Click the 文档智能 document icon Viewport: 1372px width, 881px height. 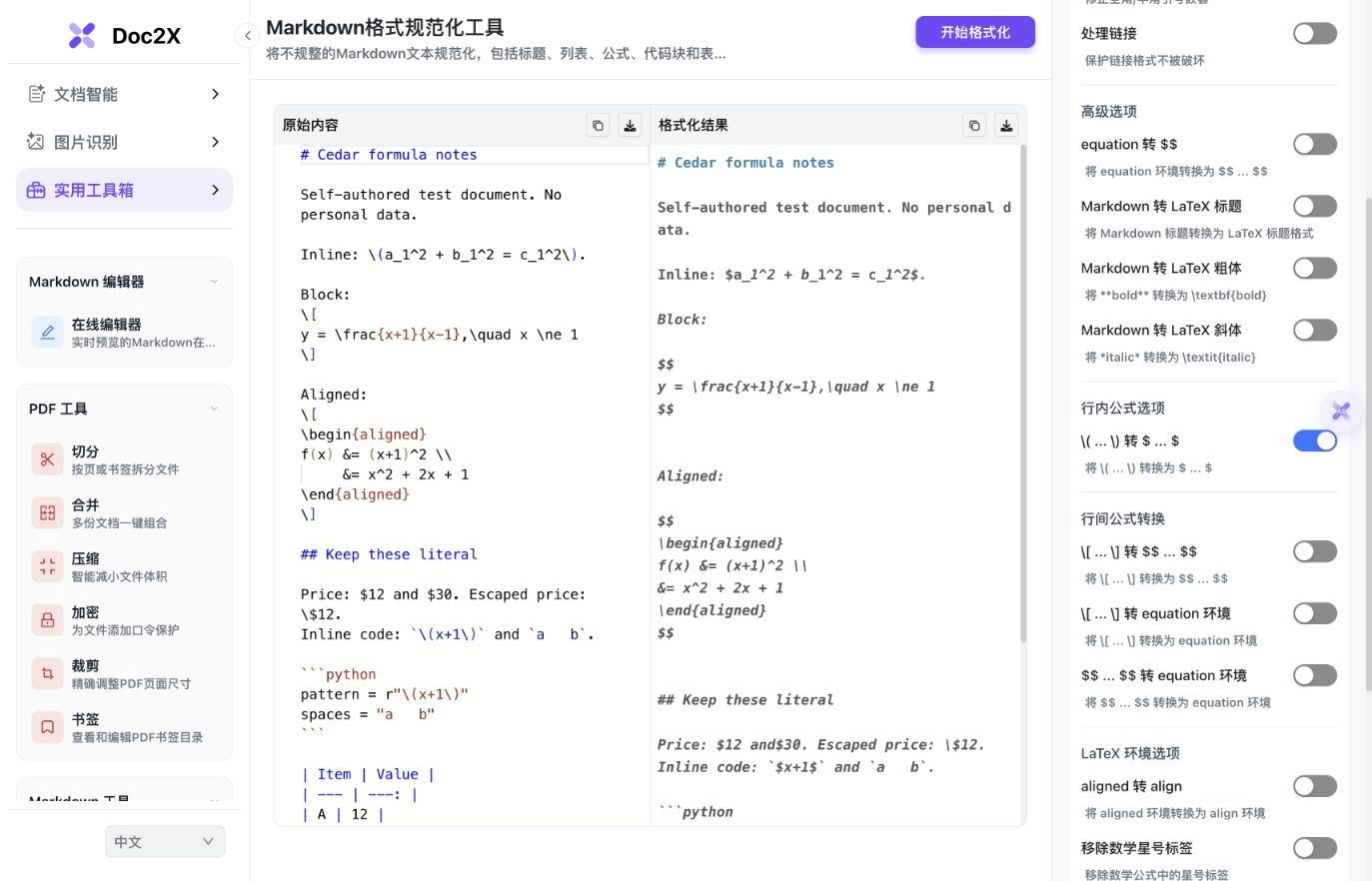click(x=36, y=94)
